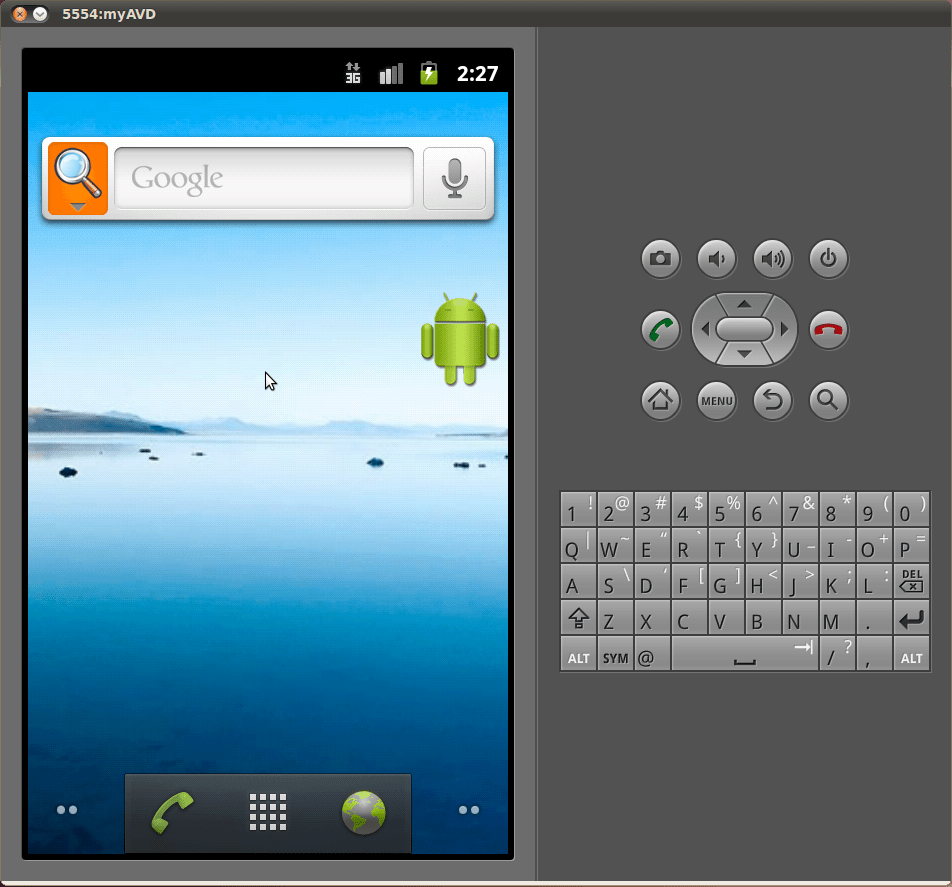Click the D-pad right arrow
The height and width of the screenshot is (887, 952).
pyautogui.click(x=784, y=330)
